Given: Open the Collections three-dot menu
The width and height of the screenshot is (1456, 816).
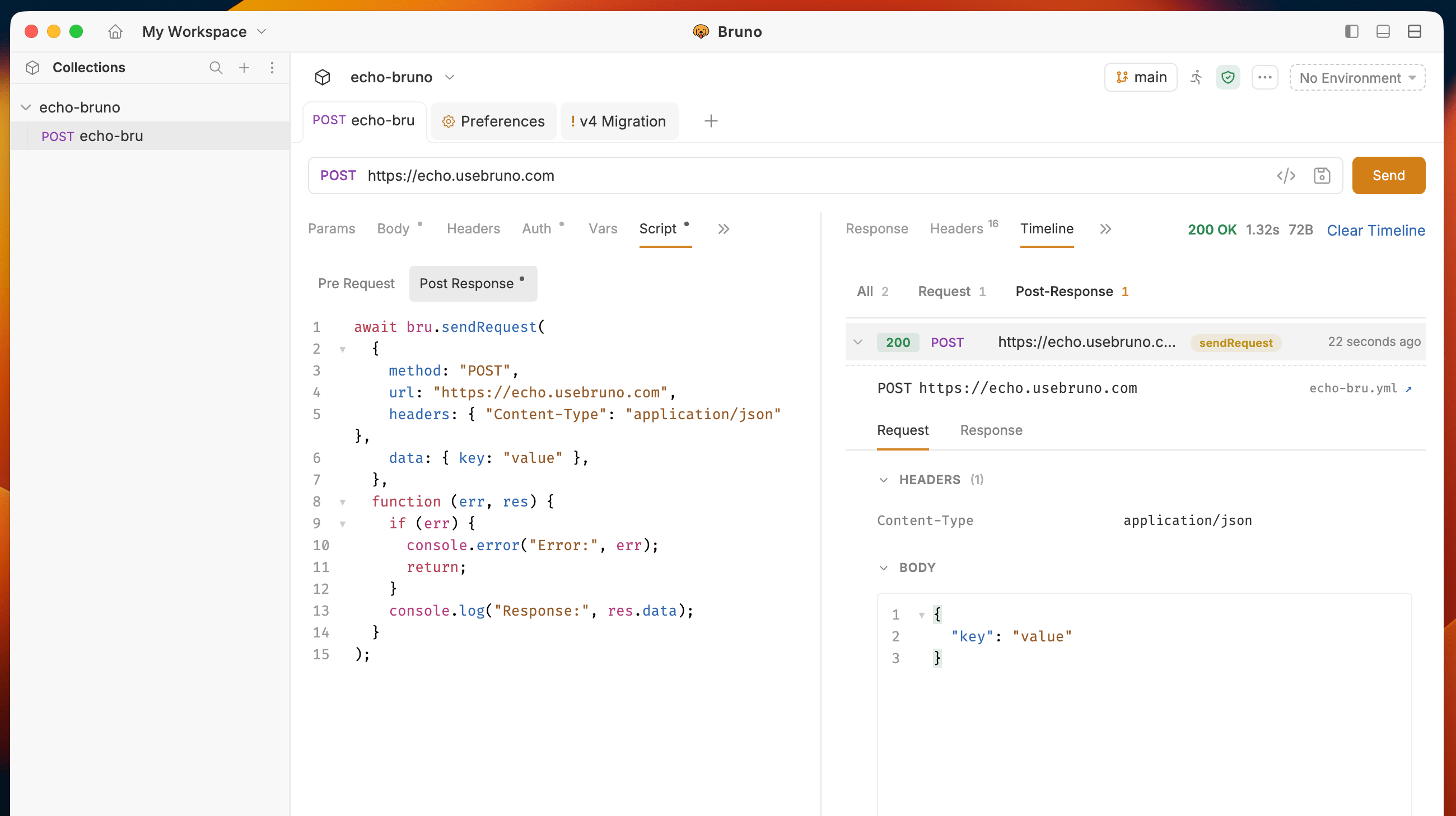Looking at the screenshot, I should (272, 68).
